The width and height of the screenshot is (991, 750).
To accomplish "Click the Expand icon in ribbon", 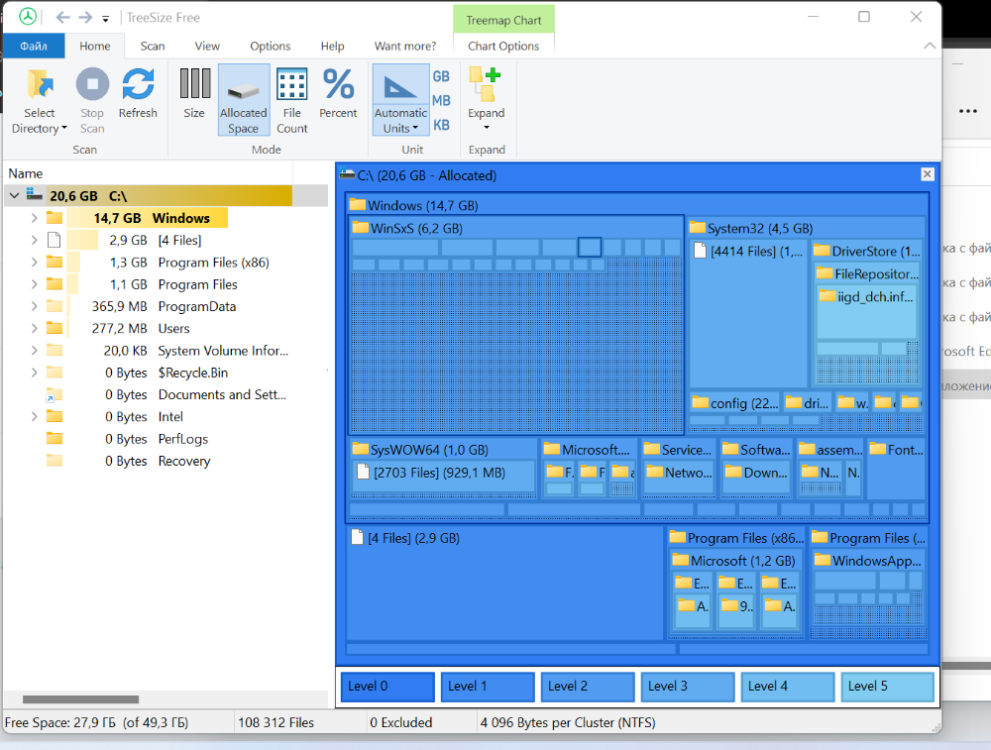I will 485,85.
